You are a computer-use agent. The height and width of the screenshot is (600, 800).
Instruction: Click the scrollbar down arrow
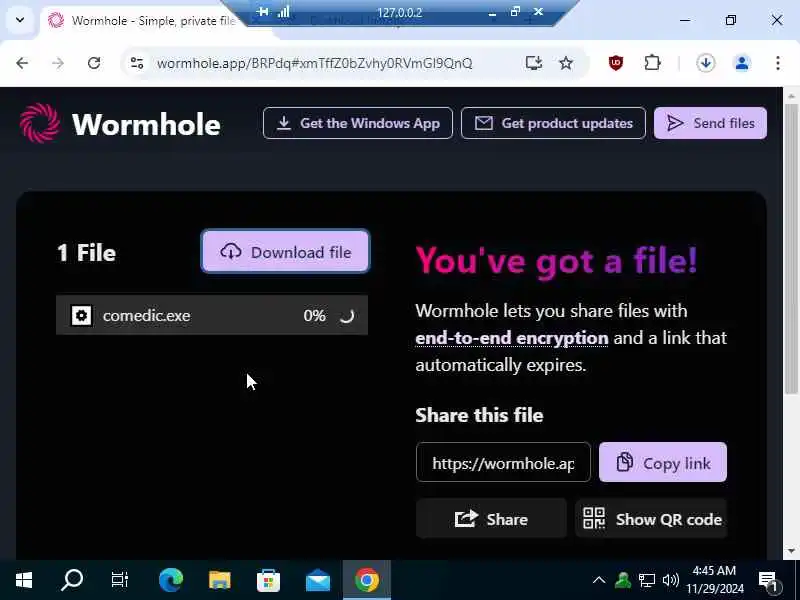791,551
